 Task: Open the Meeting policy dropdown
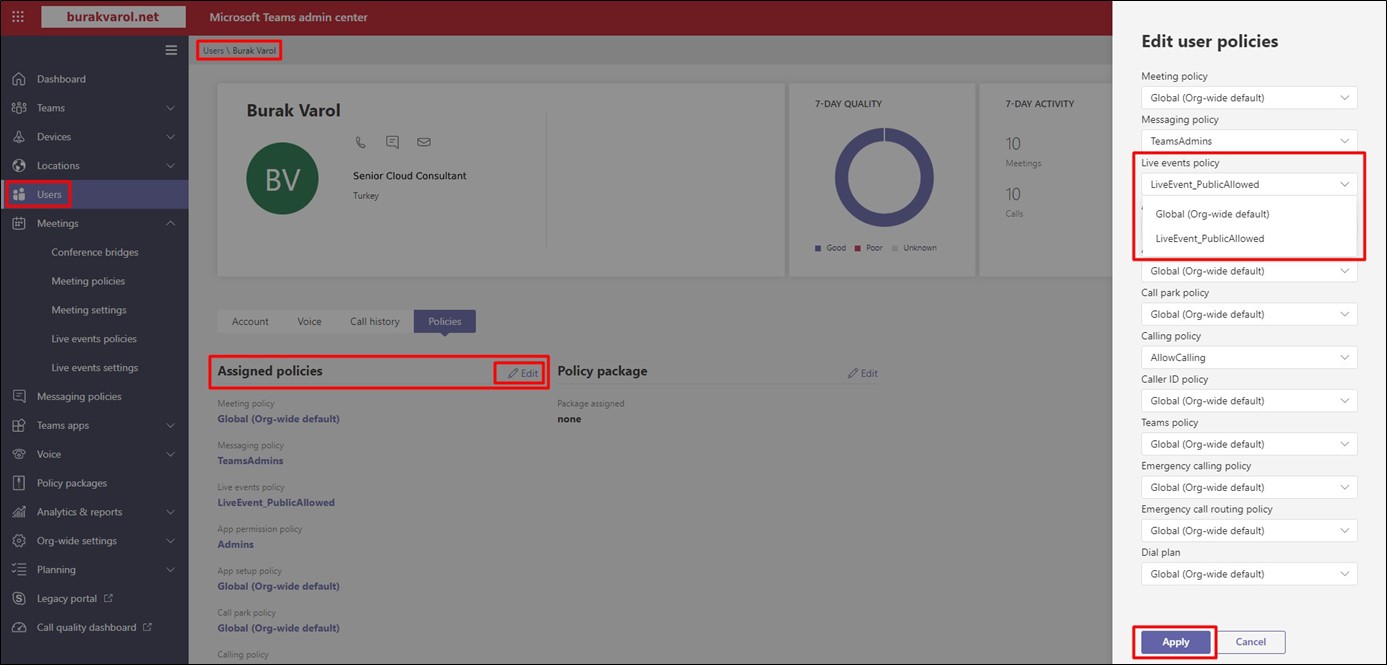(1249, 98)
